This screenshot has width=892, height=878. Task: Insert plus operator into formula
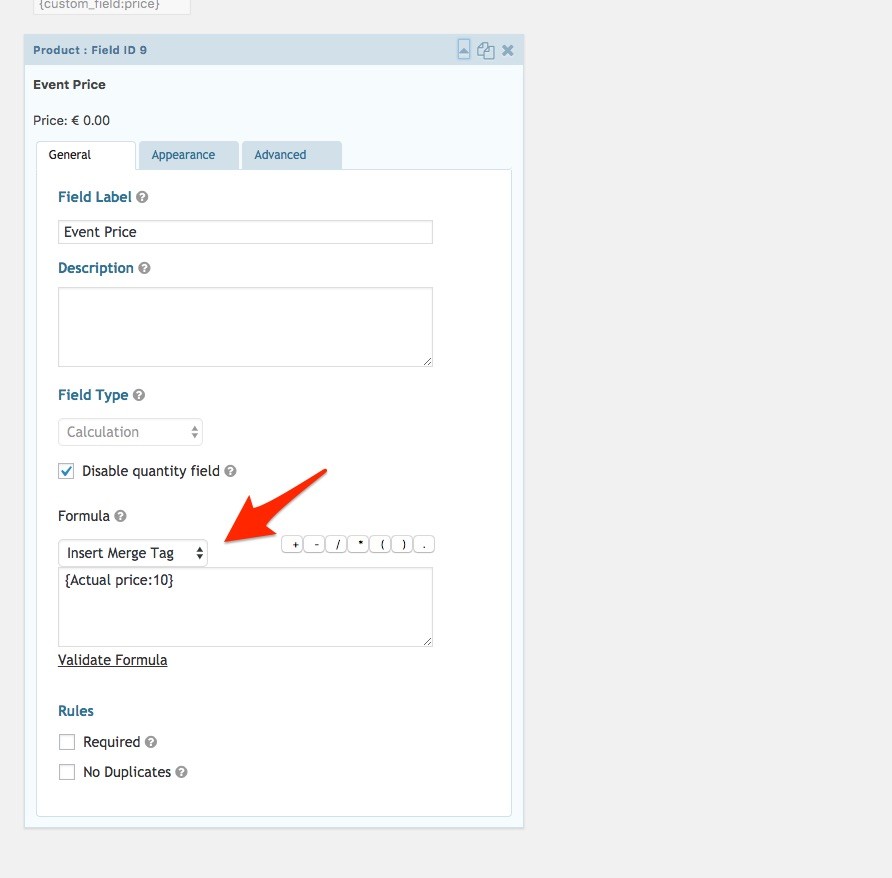click(x=293, y=545)
